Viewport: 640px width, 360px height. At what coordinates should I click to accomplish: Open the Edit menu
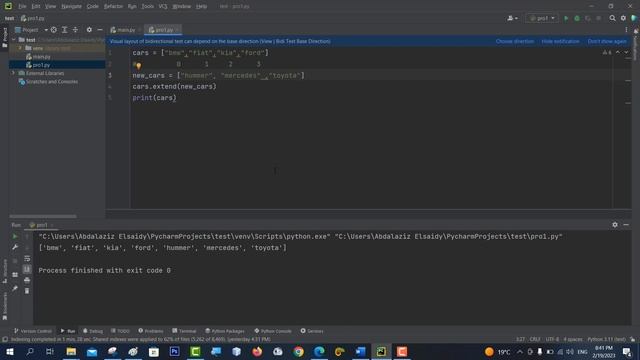[x=36, y=7]
